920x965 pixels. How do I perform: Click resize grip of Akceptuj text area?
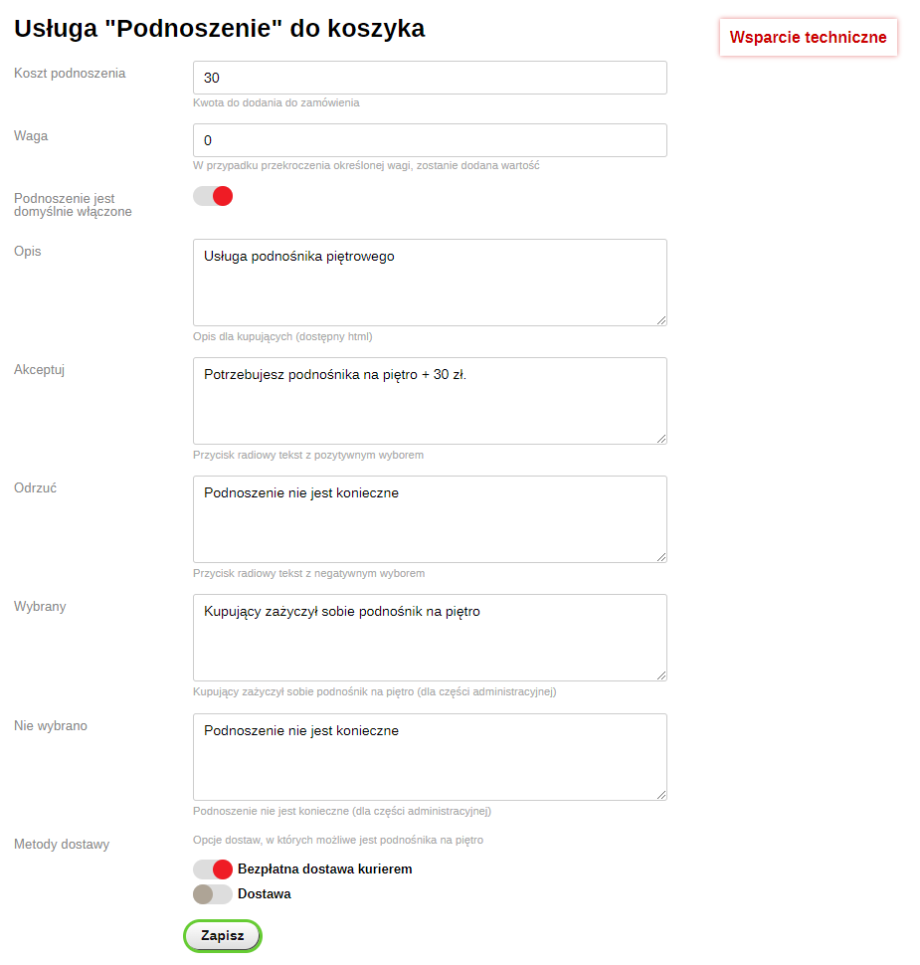[661, 438]
